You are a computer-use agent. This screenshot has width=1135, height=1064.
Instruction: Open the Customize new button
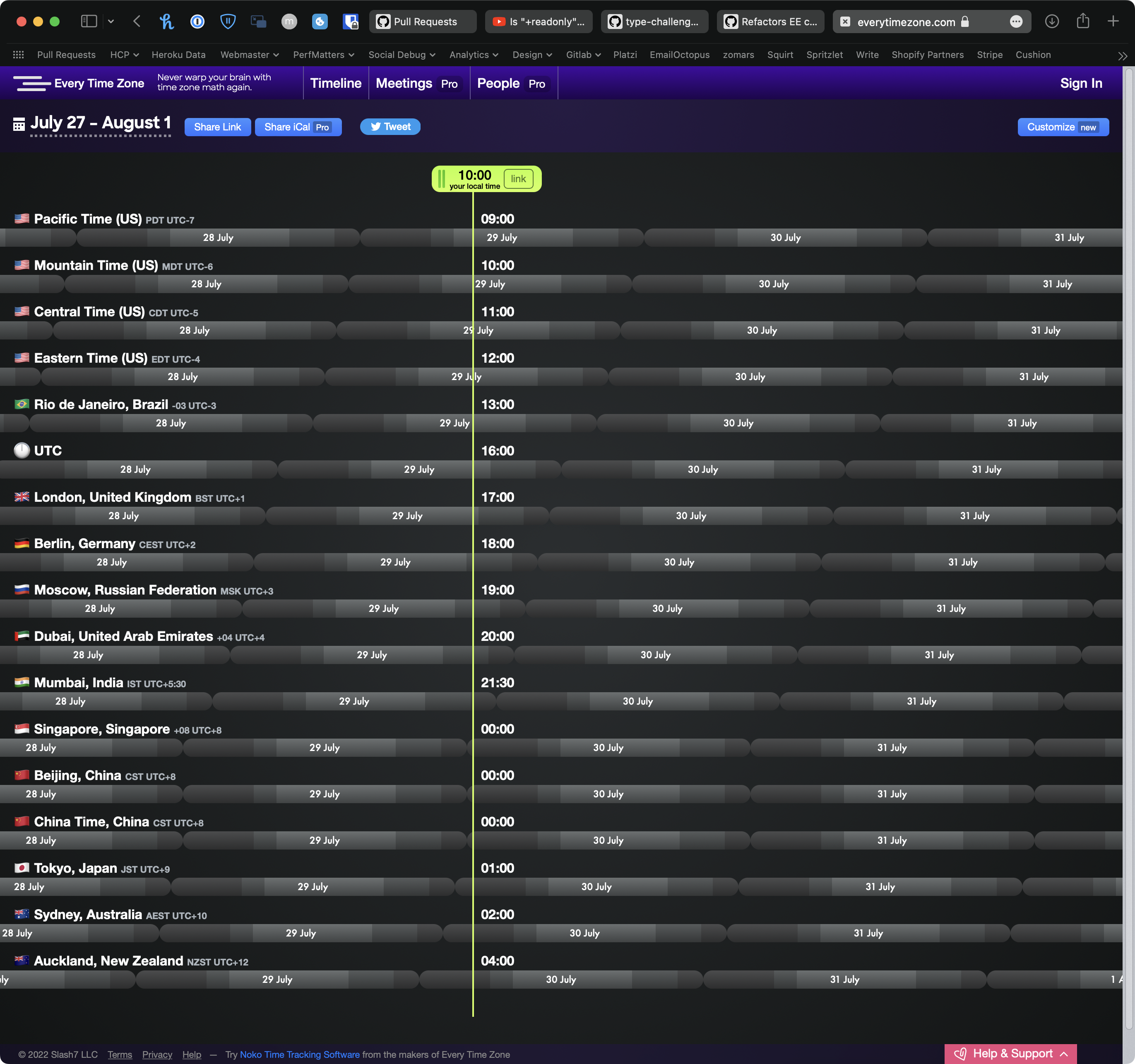point(1063,127)
